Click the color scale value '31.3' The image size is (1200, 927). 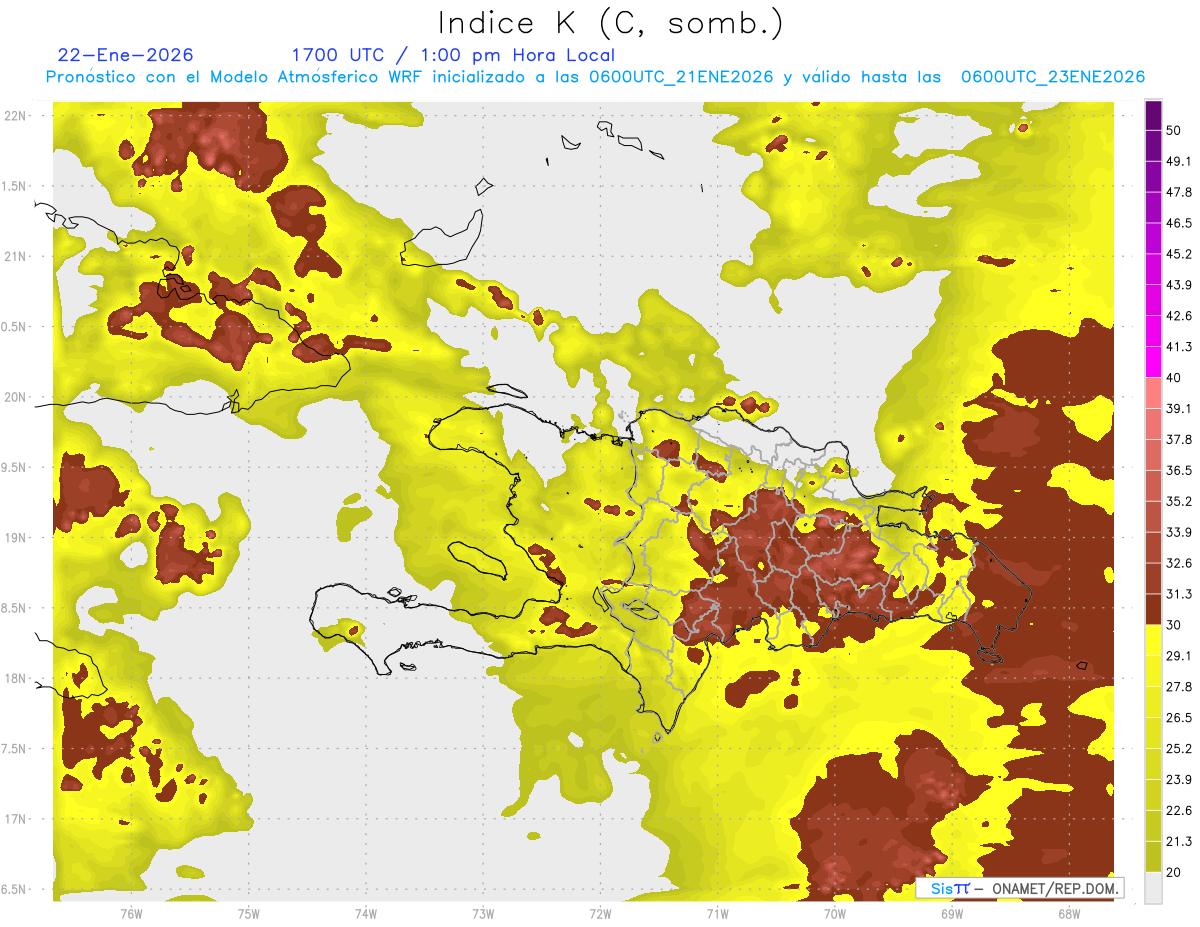1180,594
